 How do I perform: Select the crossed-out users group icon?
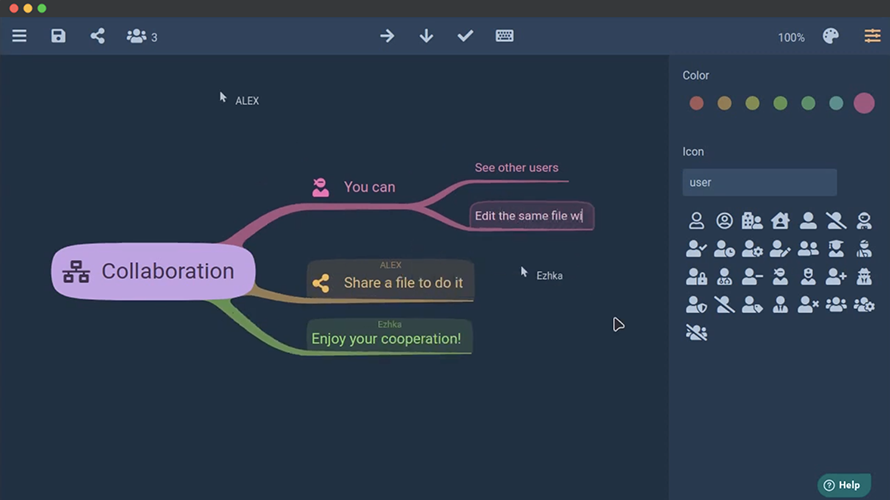[696, 333]
